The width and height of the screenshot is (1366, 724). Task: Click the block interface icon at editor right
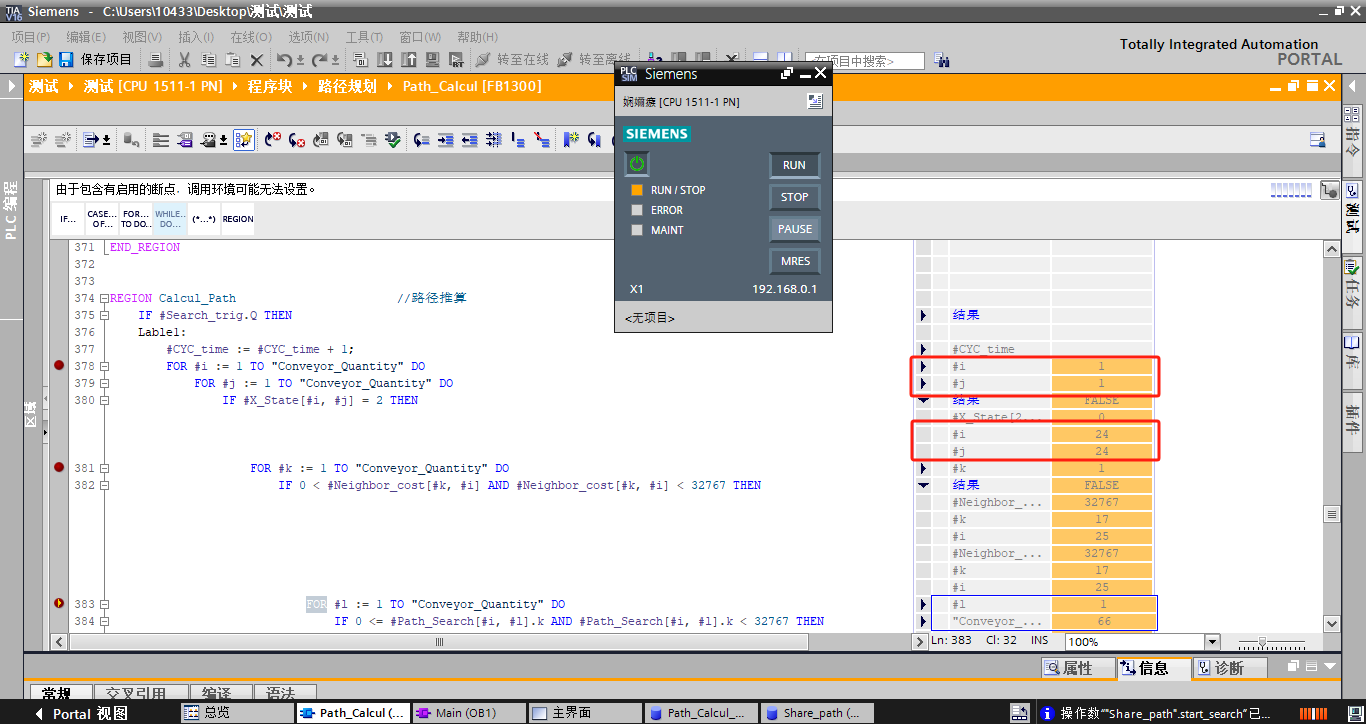1318,140
